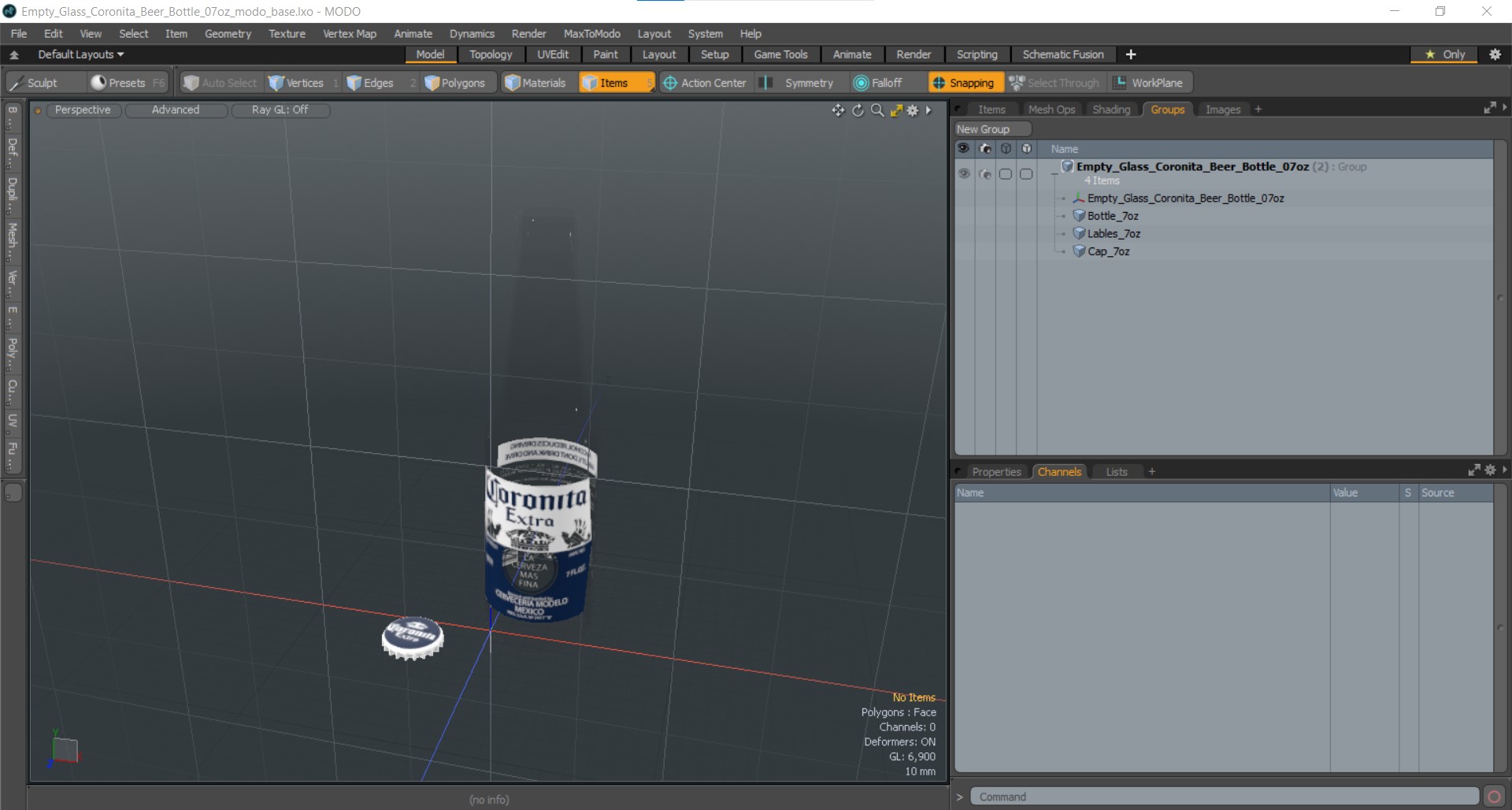Screen dimensions: 1512x810
Task: Switch to Polygons selection mode
Action: (x=456, y=83)
